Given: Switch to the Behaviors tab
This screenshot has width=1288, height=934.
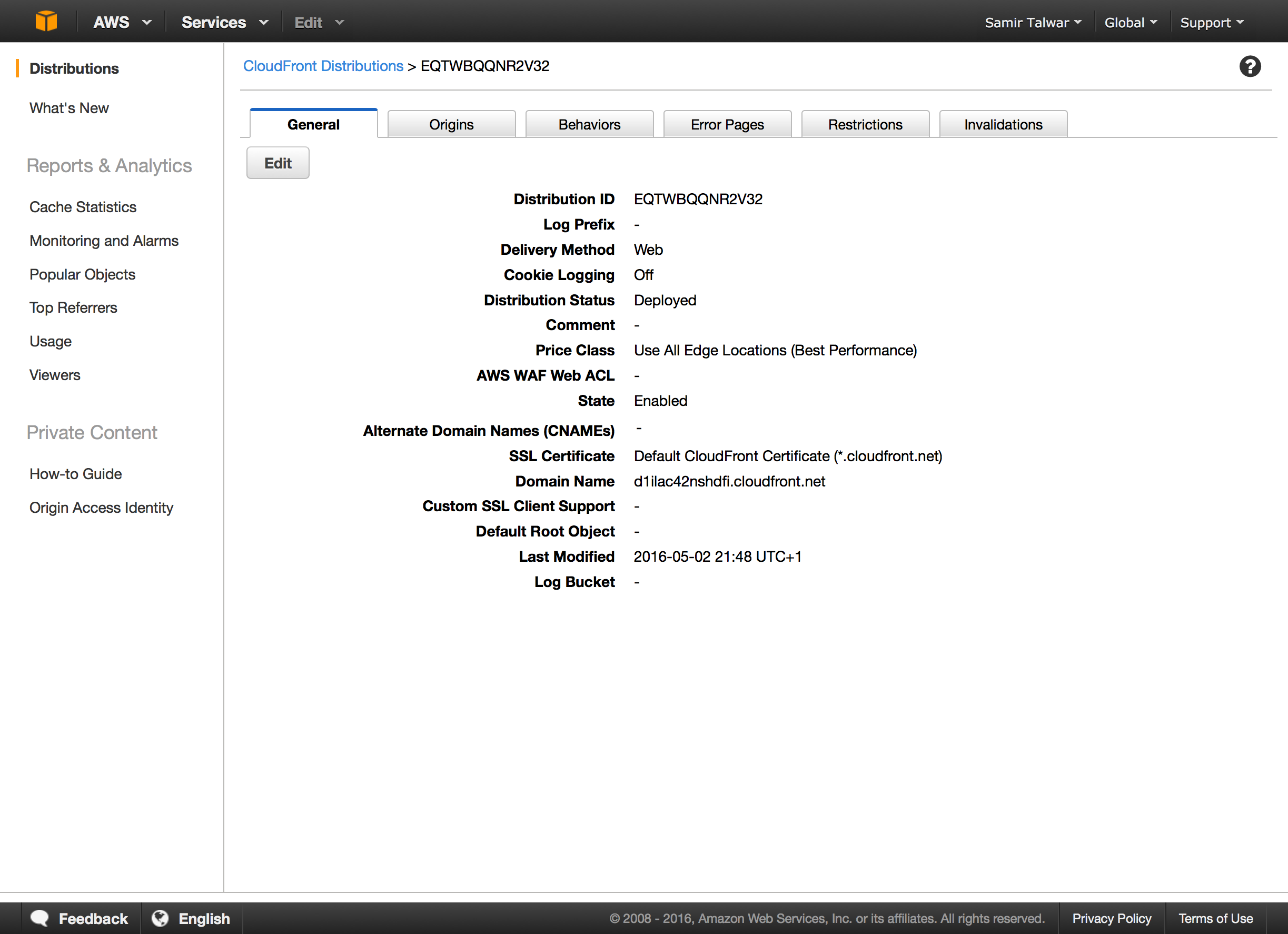Looking at the screenshot, I should coord(589,124).
